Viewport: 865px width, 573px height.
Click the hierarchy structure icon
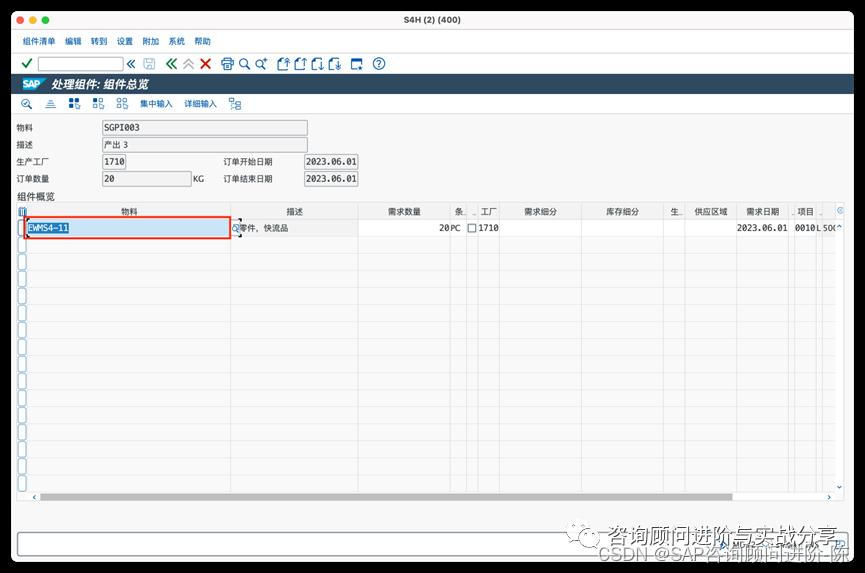(235, 104)
